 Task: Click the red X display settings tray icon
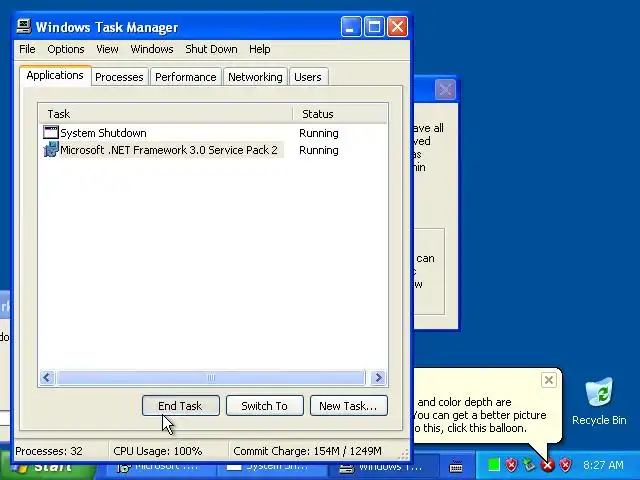pos(548,464)
